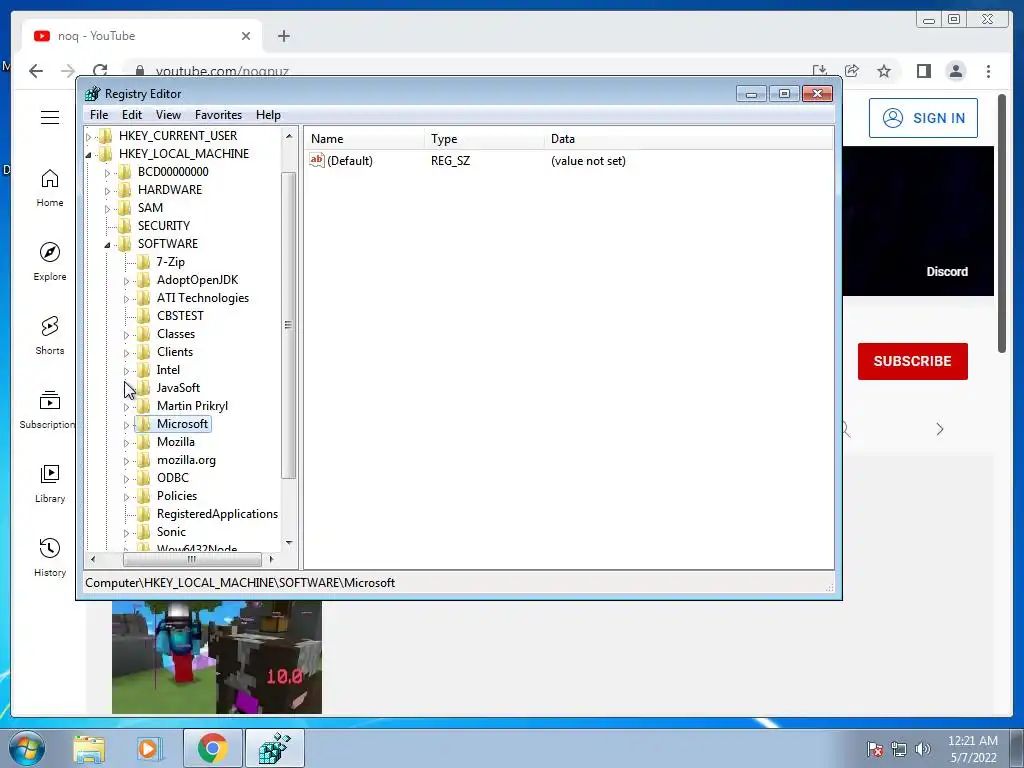The height and width of the screenshot is (768, 1024).
Task: Click the Registry Editor title bar icon
Action: click(x=93, y=94)
